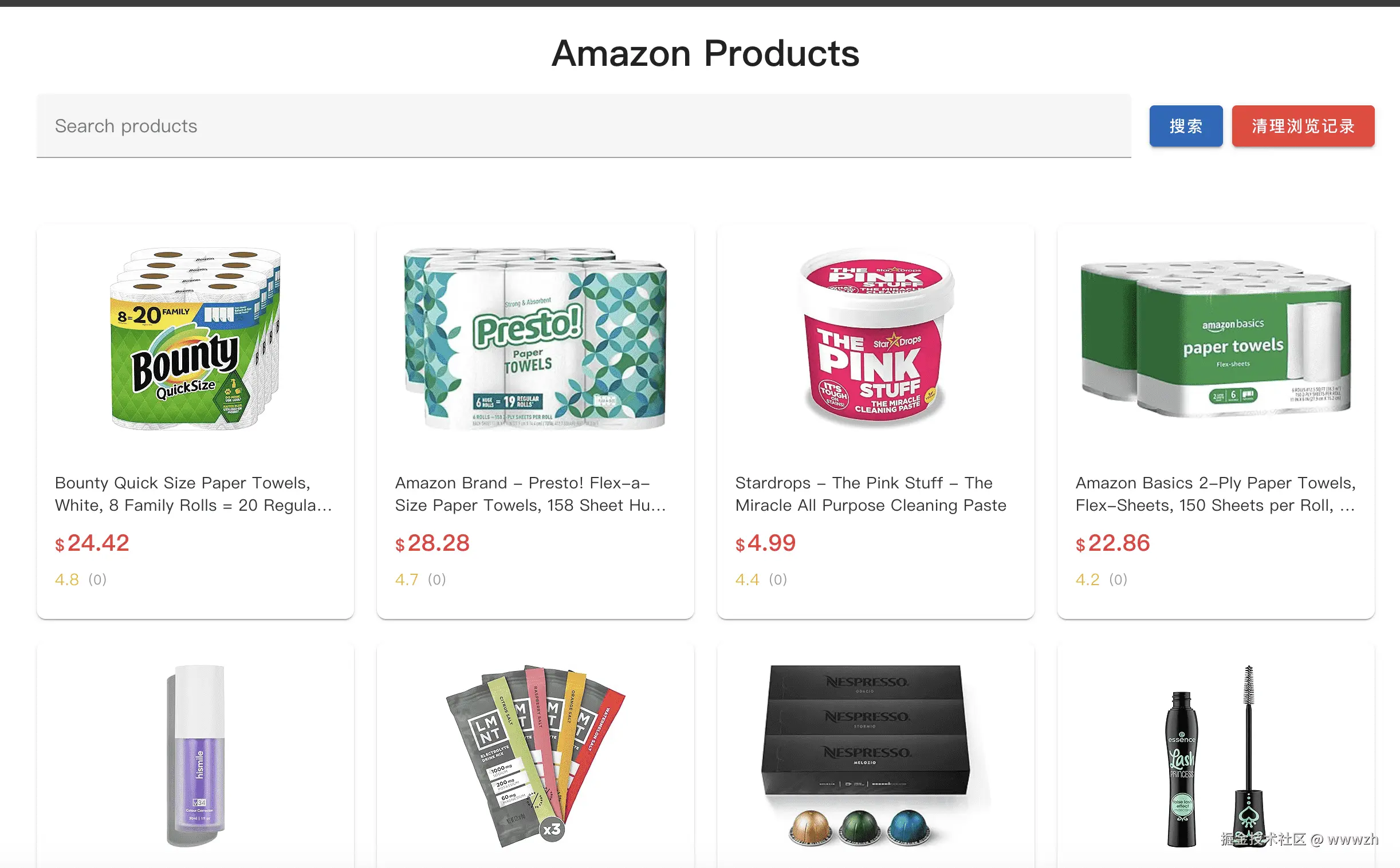The height and width of the screenshot is (868, 1400).
Task: Click the Search products input field
Action: pos(584,126)
